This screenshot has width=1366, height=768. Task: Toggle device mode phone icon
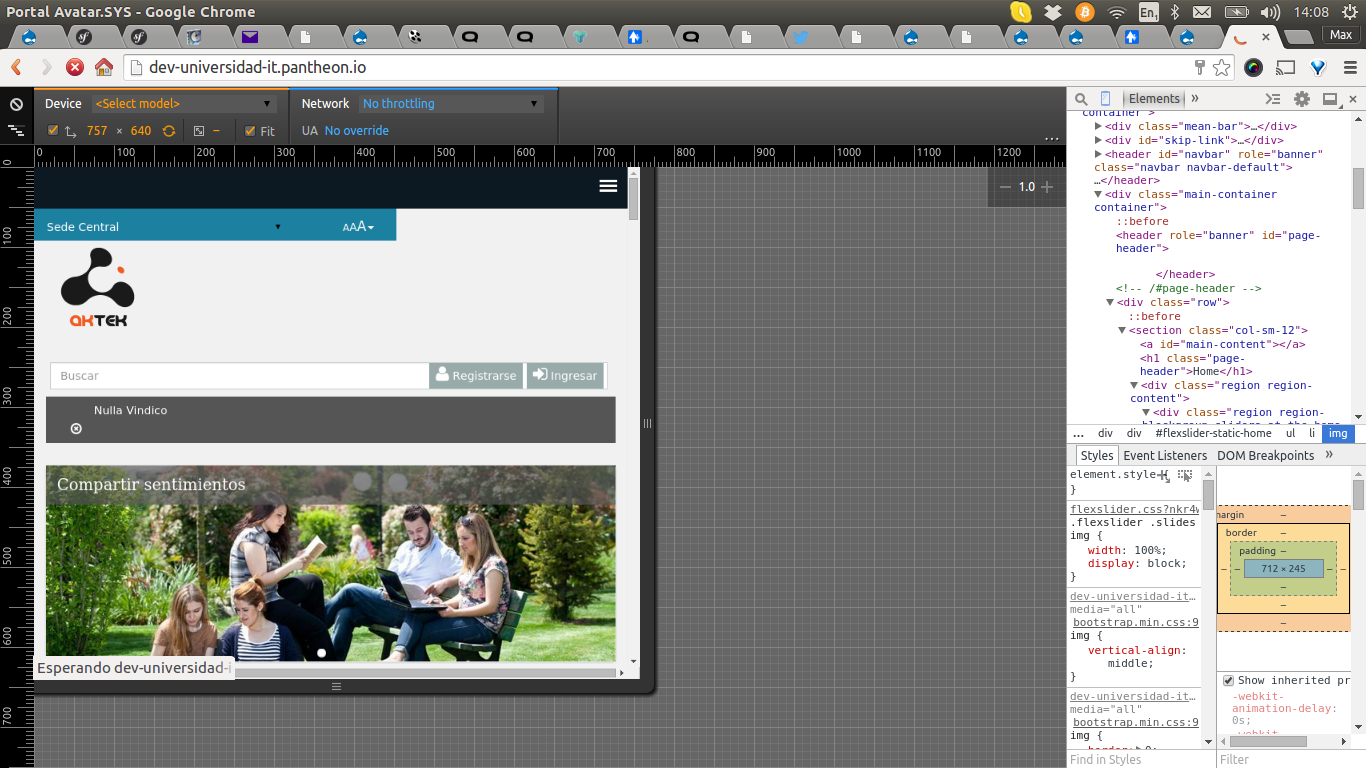1105,99
